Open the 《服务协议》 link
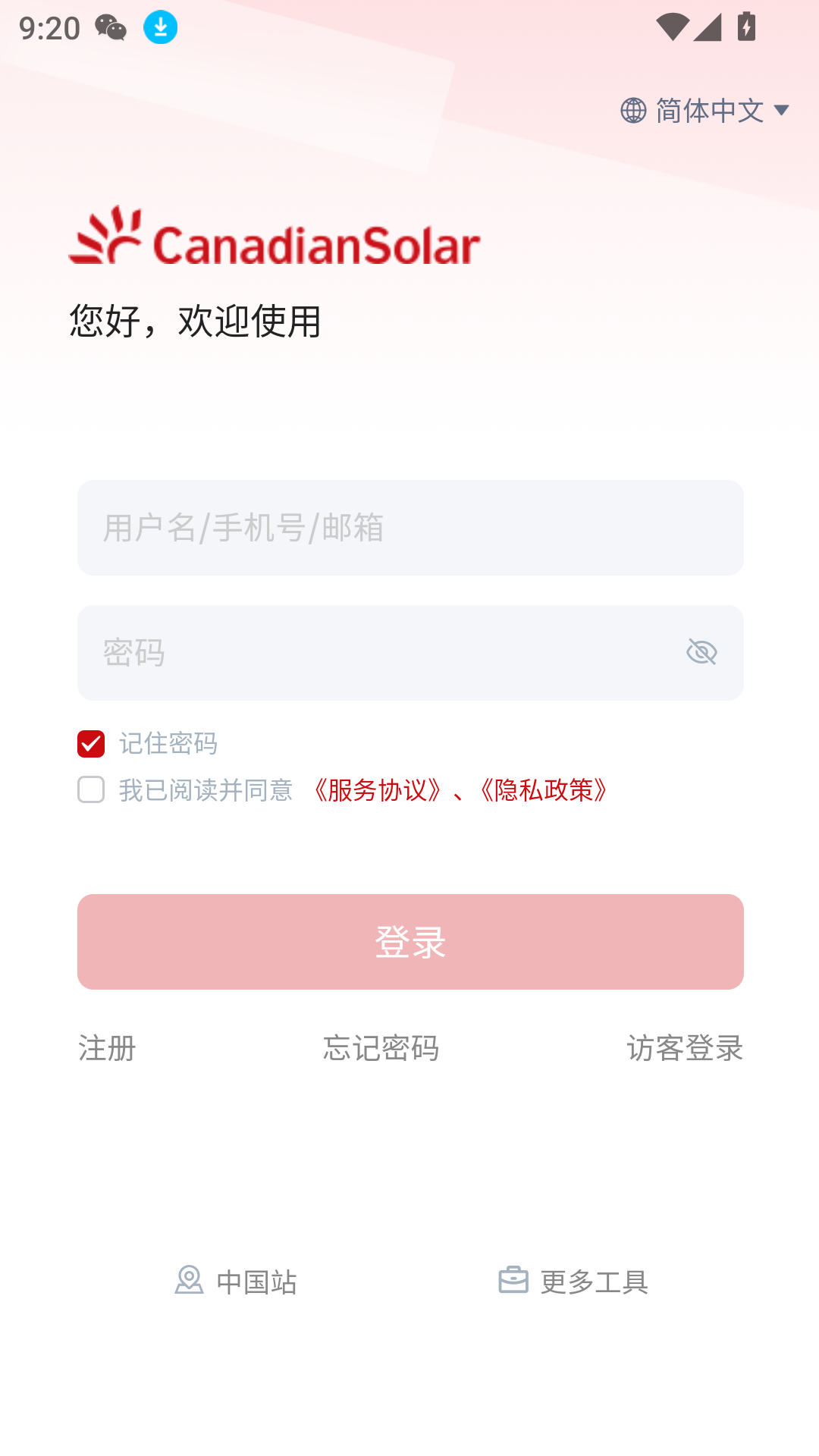819x1456 pixels. (377, 790)
